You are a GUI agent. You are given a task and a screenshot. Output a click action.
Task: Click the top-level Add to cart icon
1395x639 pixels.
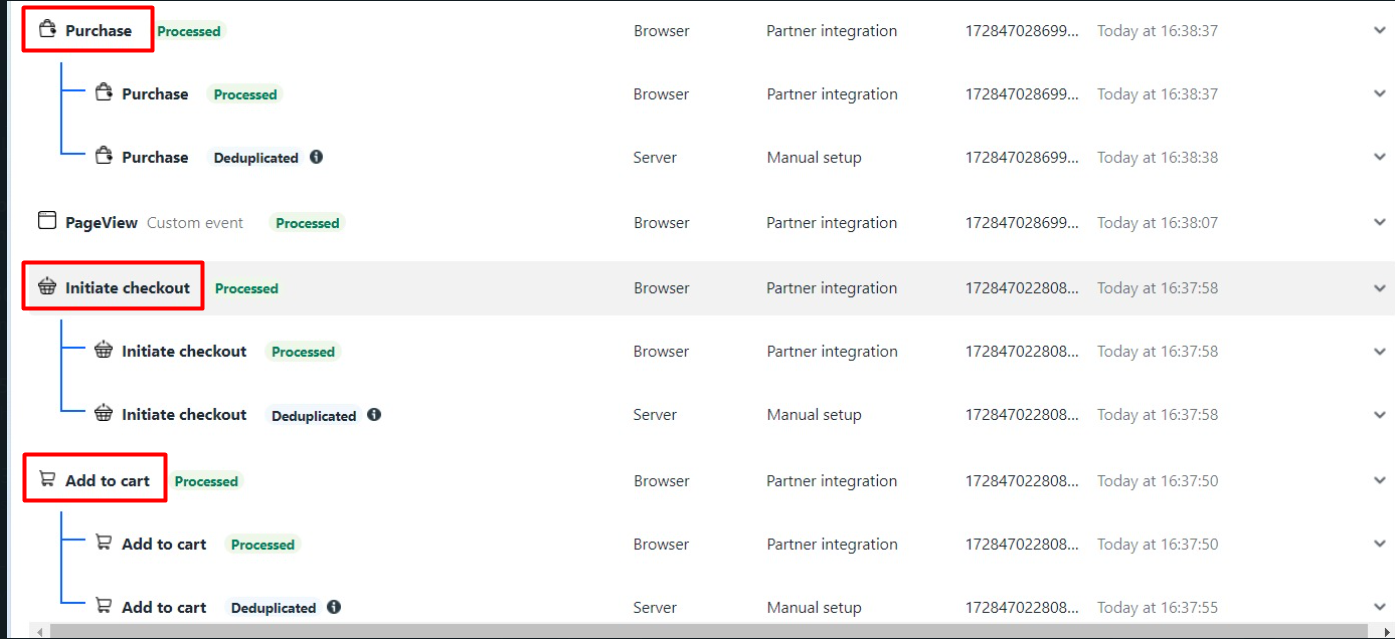[47, 479]
